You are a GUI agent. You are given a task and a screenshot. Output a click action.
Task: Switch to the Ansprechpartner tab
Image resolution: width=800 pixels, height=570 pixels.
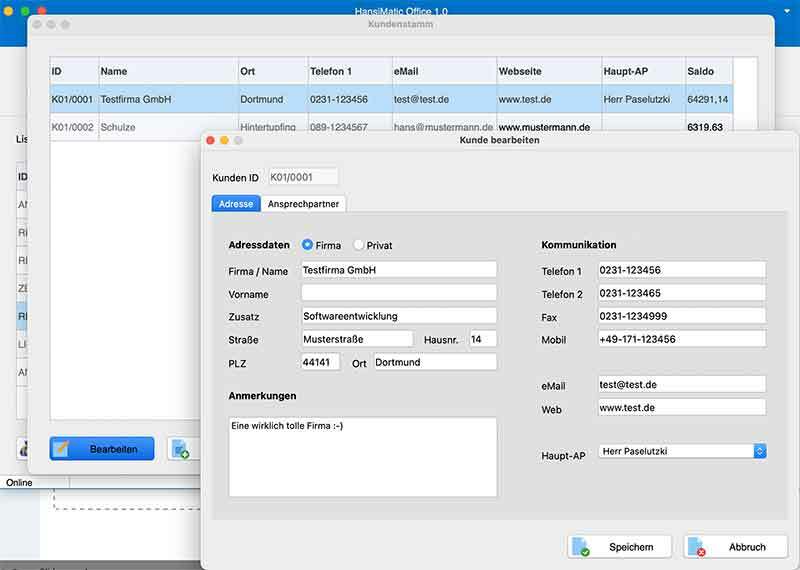click(x=304, y=204)
